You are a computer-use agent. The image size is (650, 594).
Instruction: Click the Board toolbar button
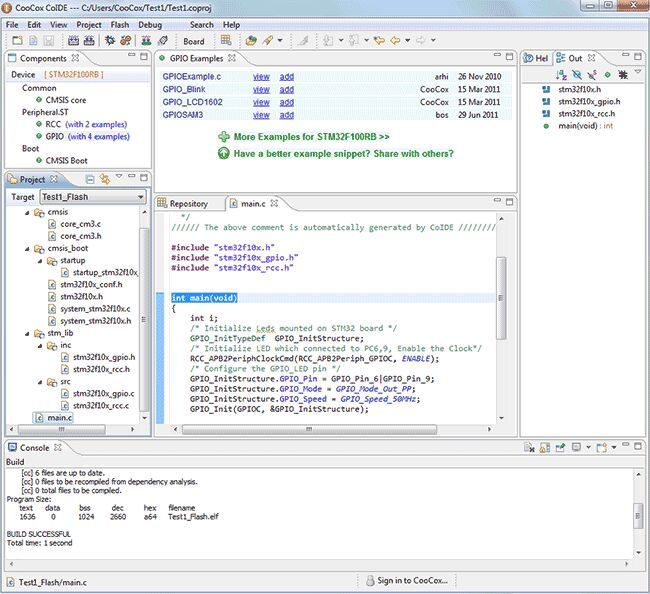[194, 41]
